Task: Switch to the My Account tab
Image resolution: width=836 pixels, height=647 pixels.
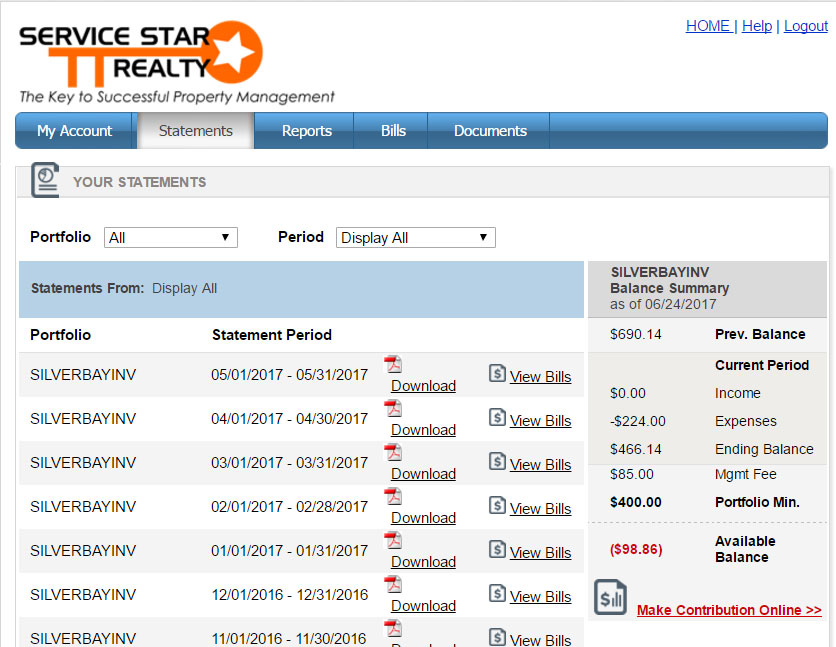Action: click(75, 131)
